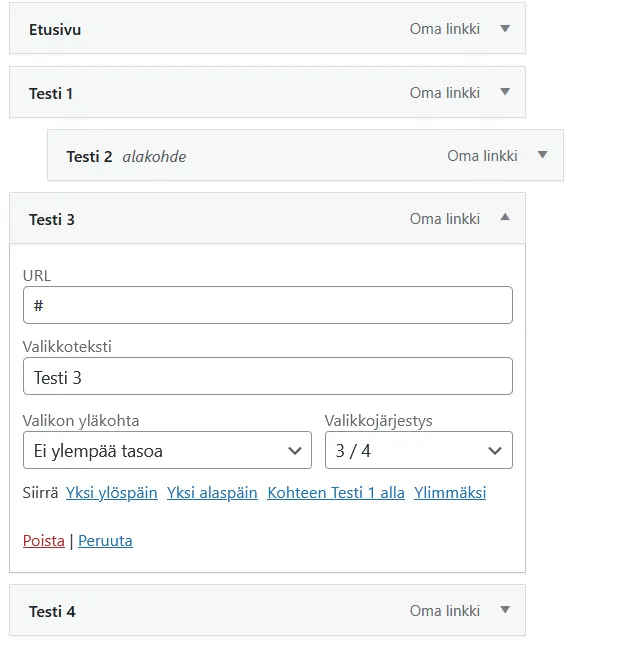Click the Testi 4 item title
637x645 pixels.
coord(52,611)
